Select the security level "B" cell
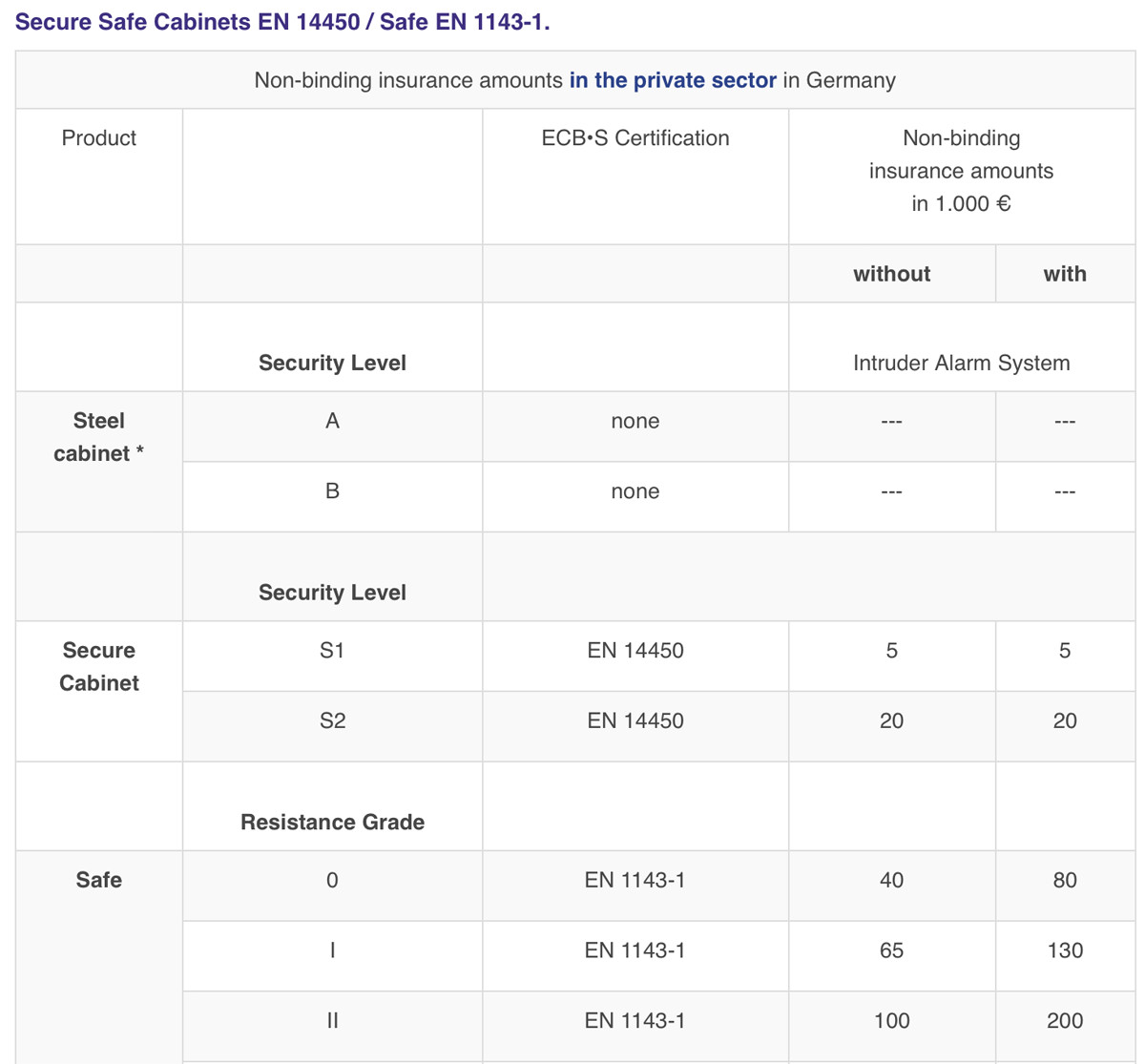This screenshot has width=1145, height=1064. point(332,491)
